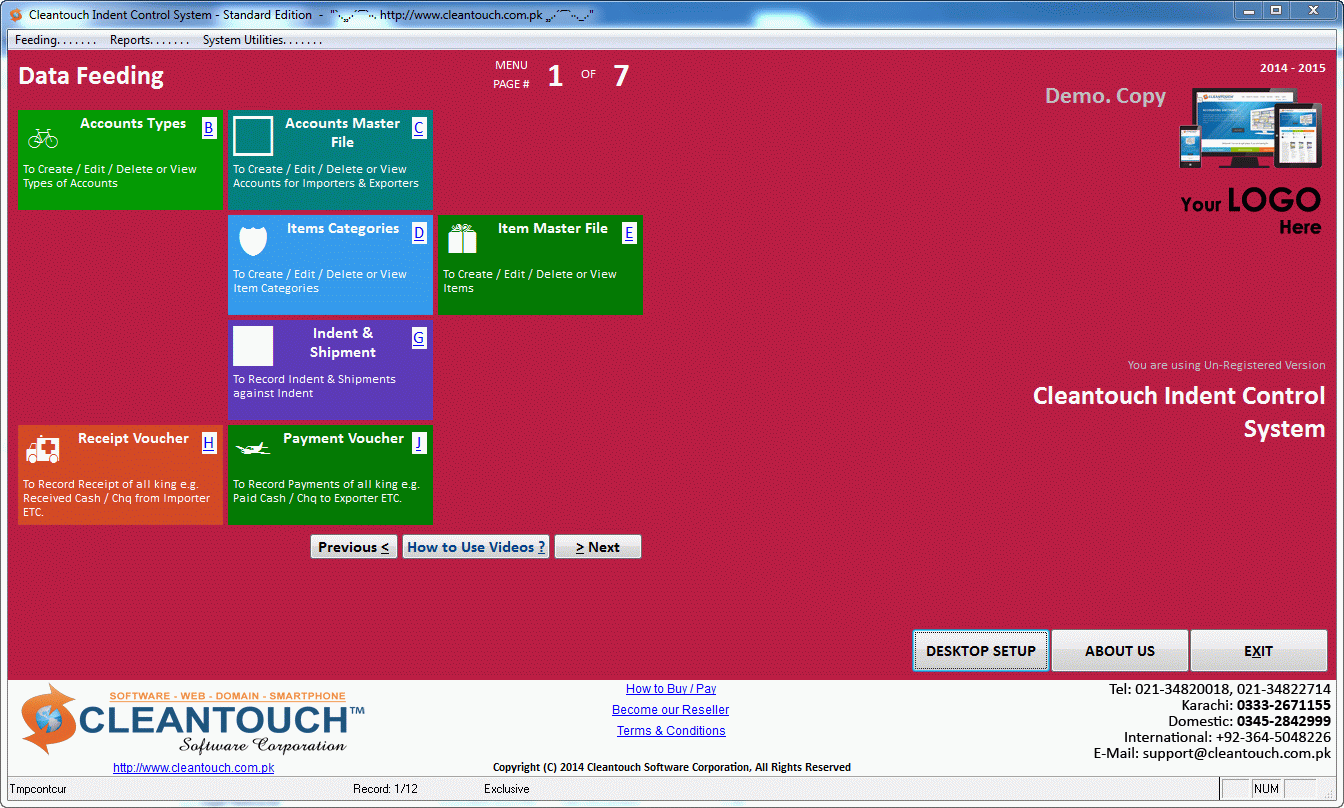Click the shield icon on Items Categories
The width and height of the screenshot is (1344, 808).
point(253,240)
